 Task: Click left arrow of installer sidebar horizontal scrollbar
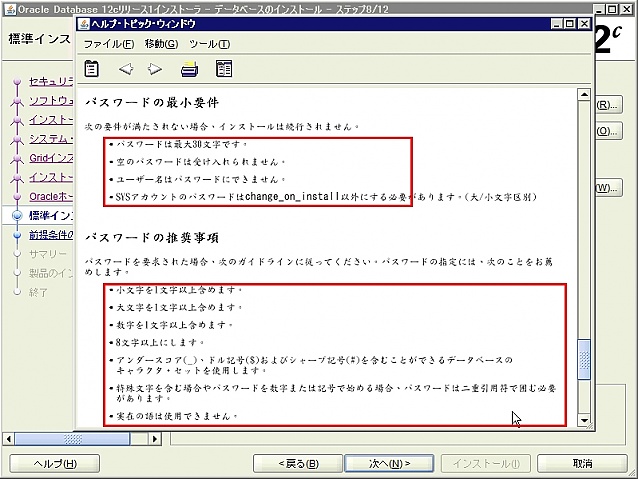point(9,439)
